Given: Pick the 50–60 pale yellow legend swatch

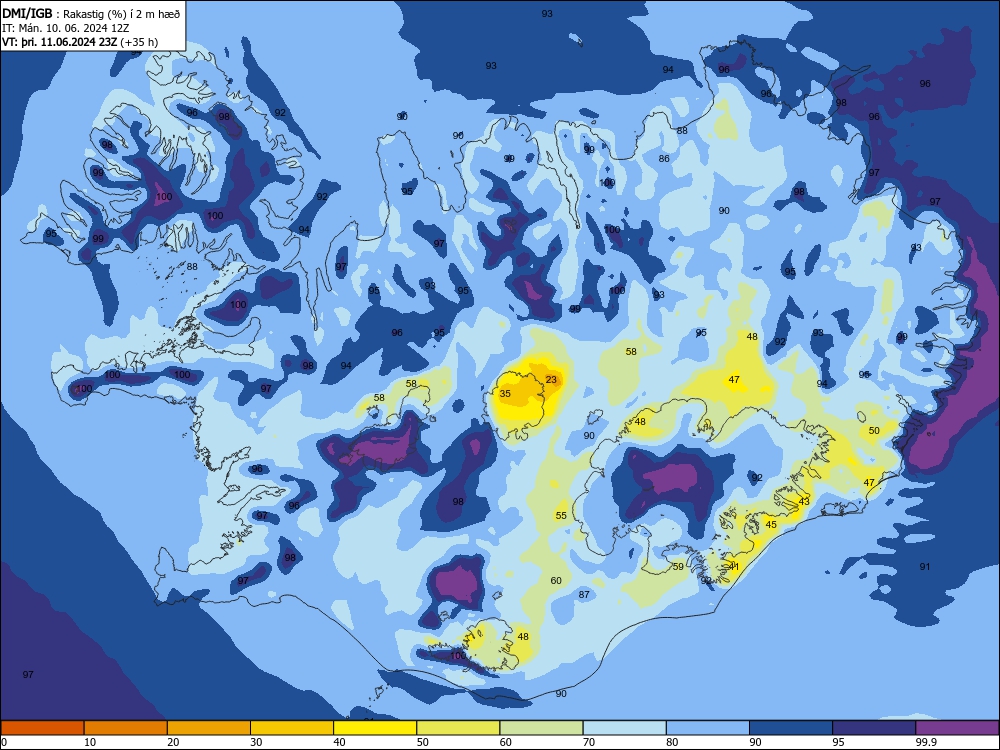Looking at the screenshot, I should point(458,728).
